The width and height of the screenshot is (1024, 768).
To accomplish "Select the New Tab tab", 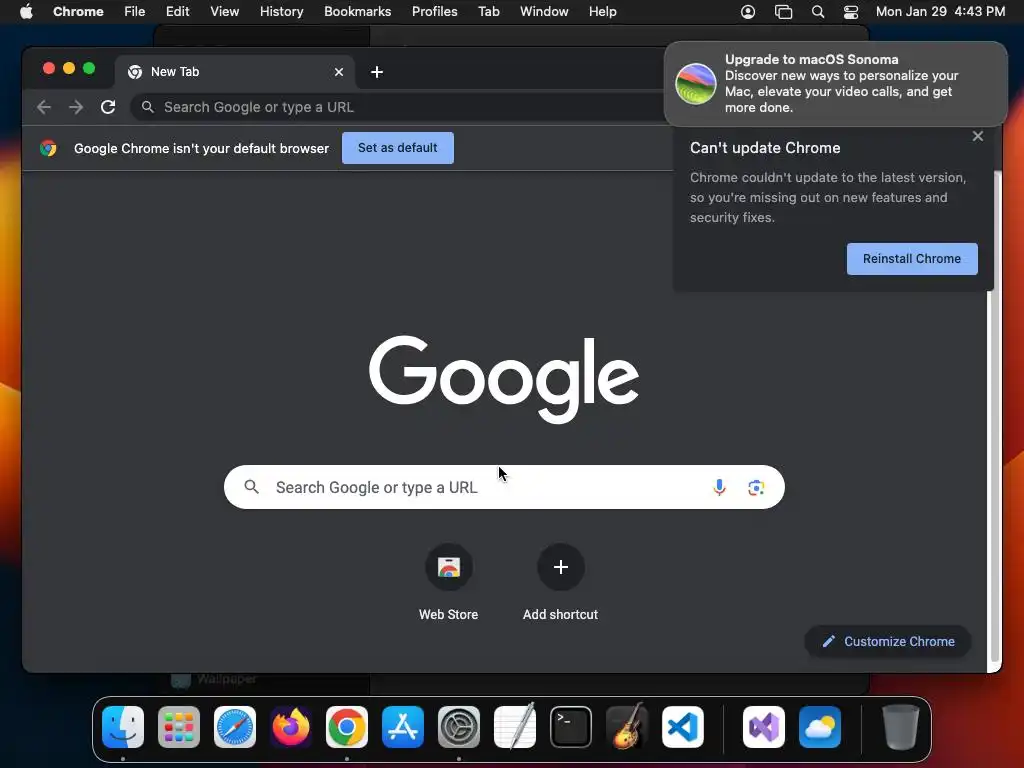I will tap(235, 72).
